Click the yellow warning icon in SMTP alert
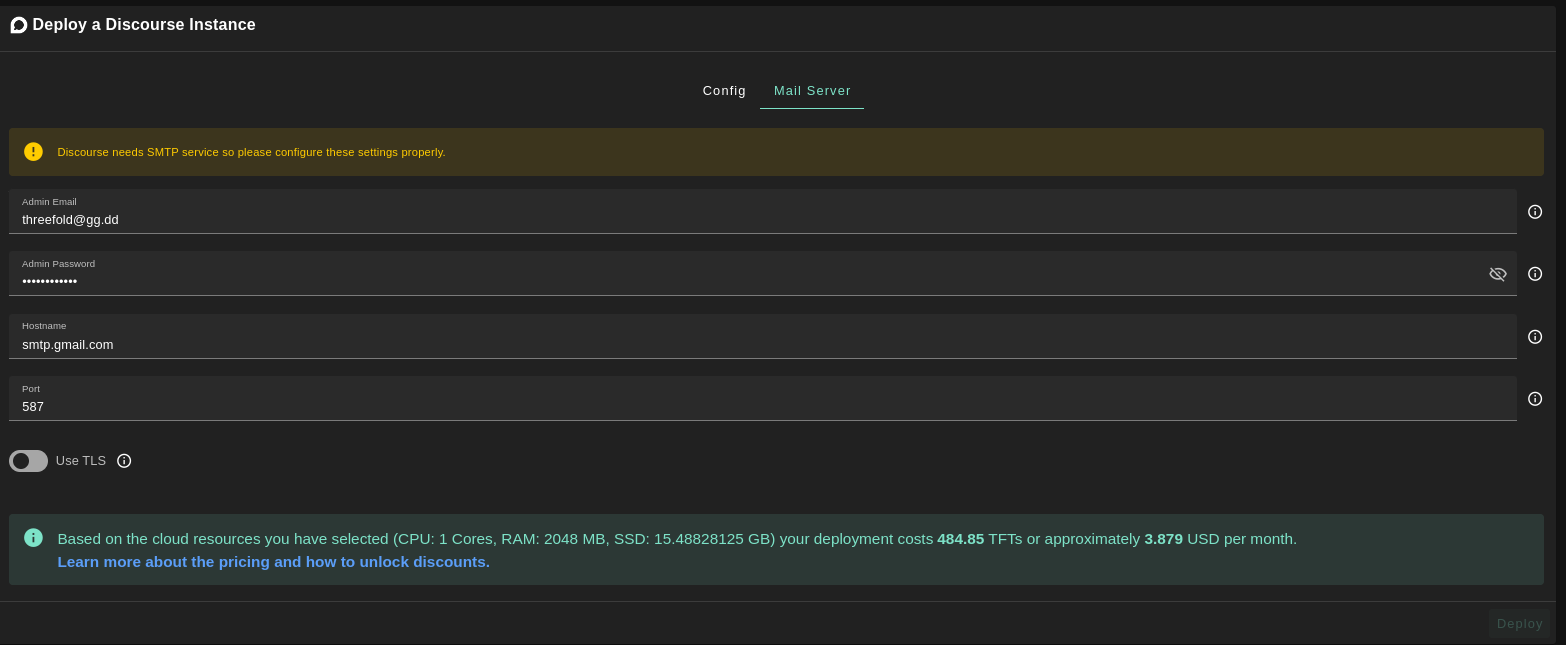Viewport: 1566px width, 645px height. 34,152
